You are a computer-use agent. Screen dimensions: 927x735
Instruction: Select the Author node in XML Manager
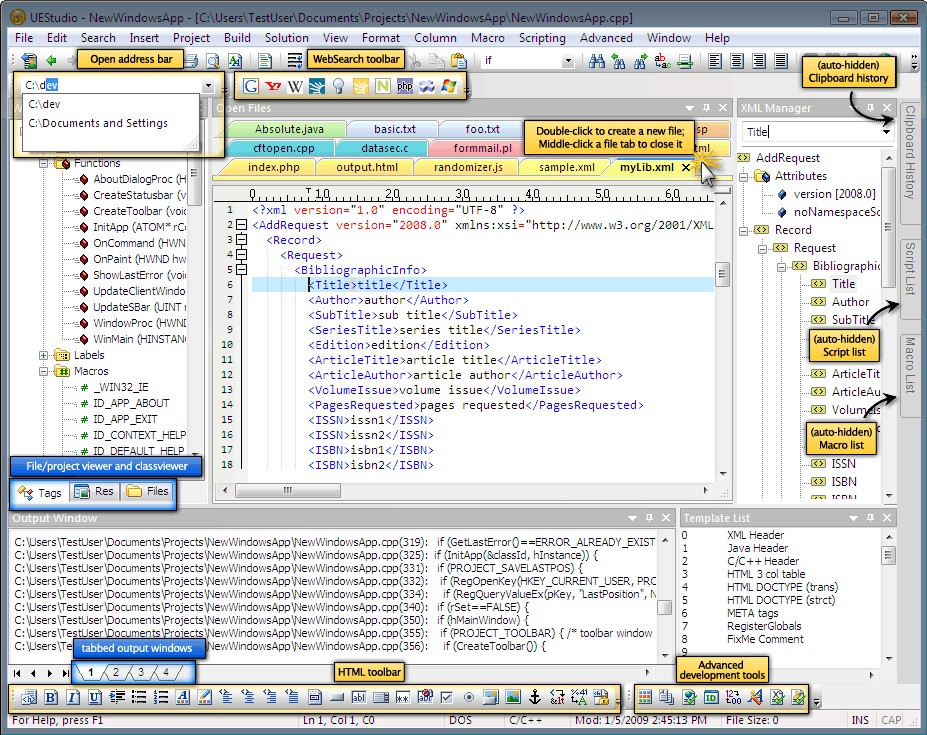pyautogui.click(x=850, y=302)
